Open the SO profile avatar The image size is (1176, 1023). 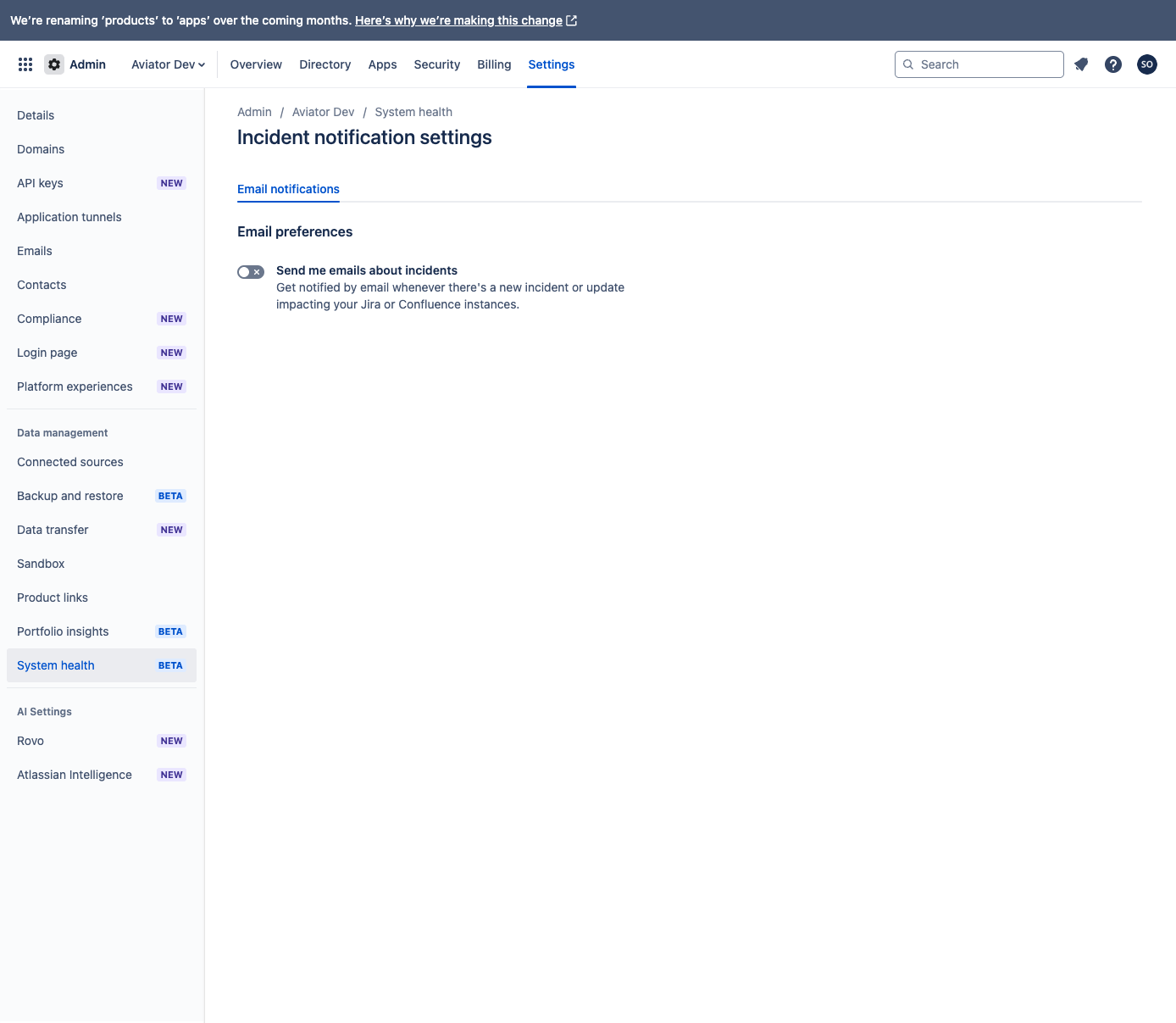point(1147,64)
